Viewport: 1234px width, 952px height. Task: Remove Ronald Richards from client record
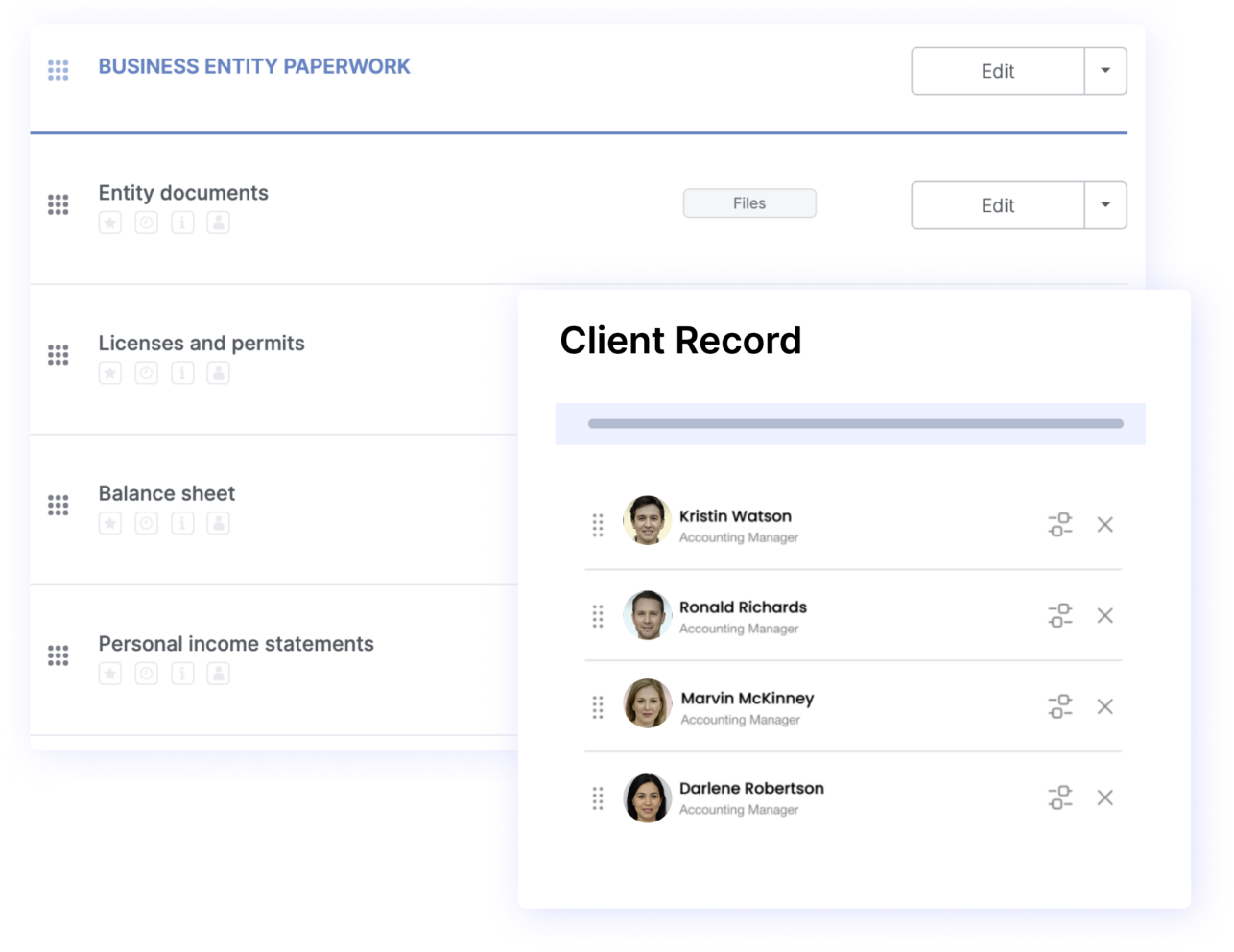click(1105, 616)
